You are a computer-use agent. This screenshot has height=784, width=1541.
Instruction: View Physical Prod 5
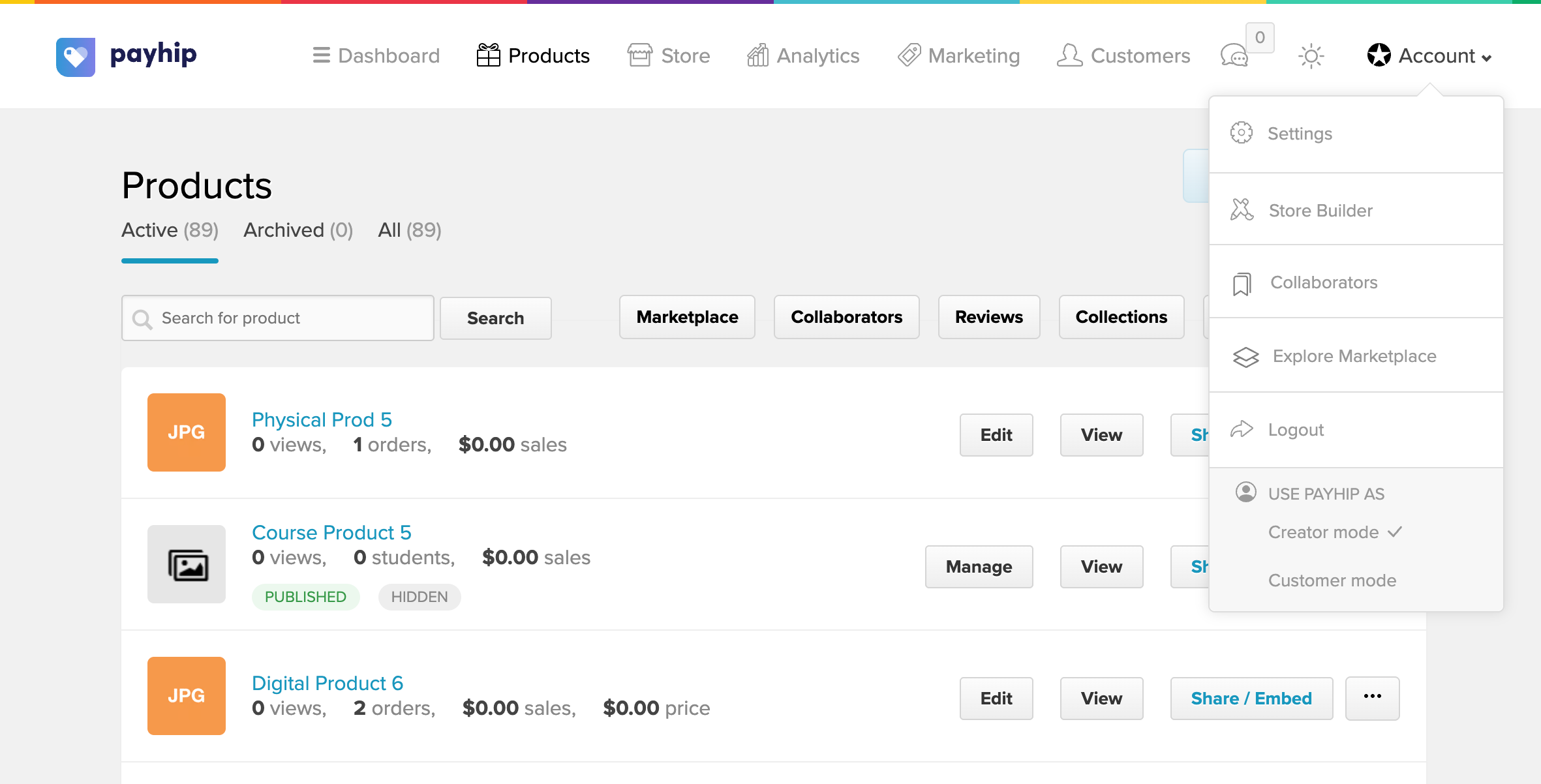1102,435
